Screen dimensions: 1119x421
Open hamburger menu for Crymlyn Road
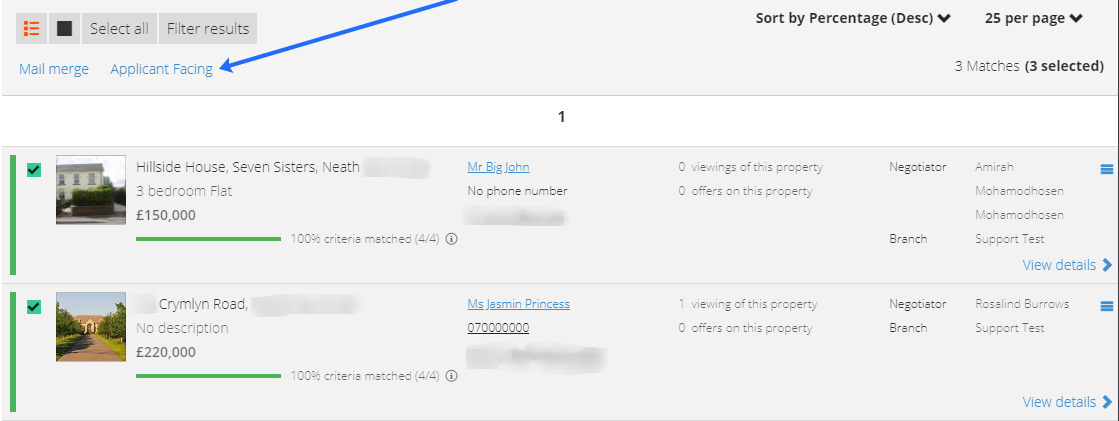point(1107,306)
